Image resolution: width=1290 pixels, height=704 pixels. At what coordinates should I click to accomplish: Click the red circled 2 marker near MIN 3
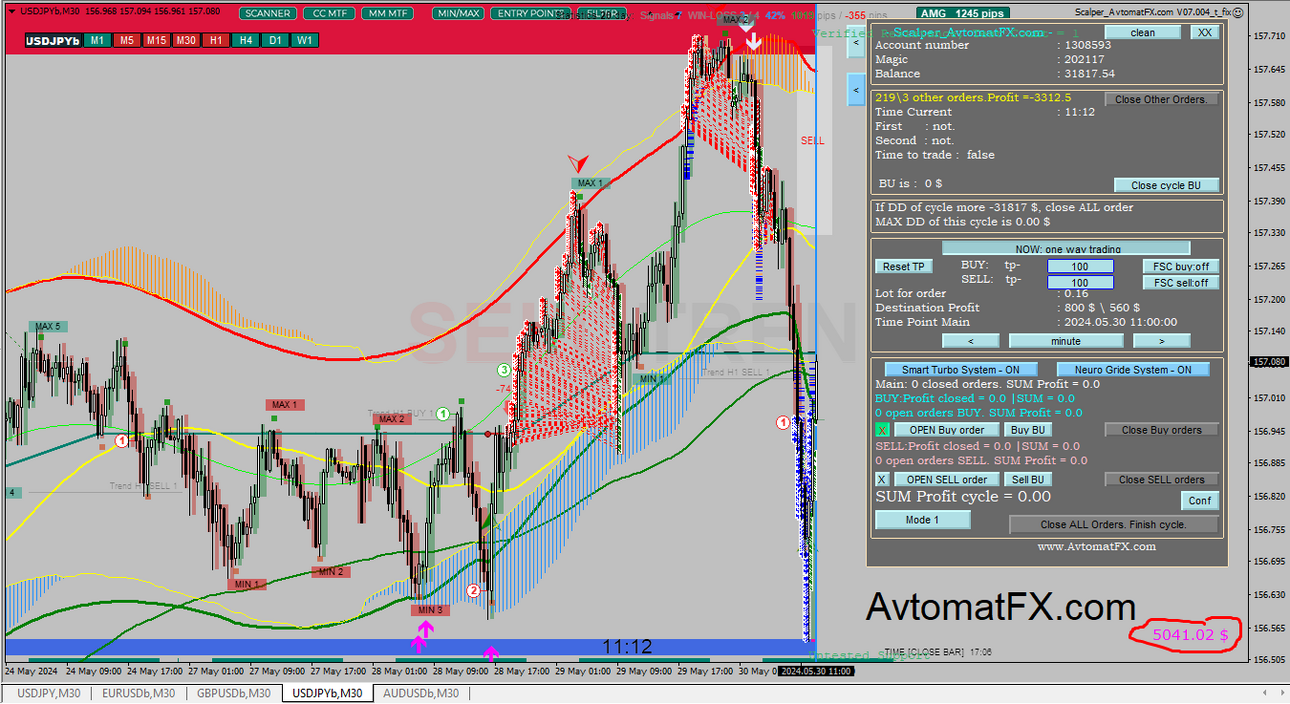coord(475,591)
